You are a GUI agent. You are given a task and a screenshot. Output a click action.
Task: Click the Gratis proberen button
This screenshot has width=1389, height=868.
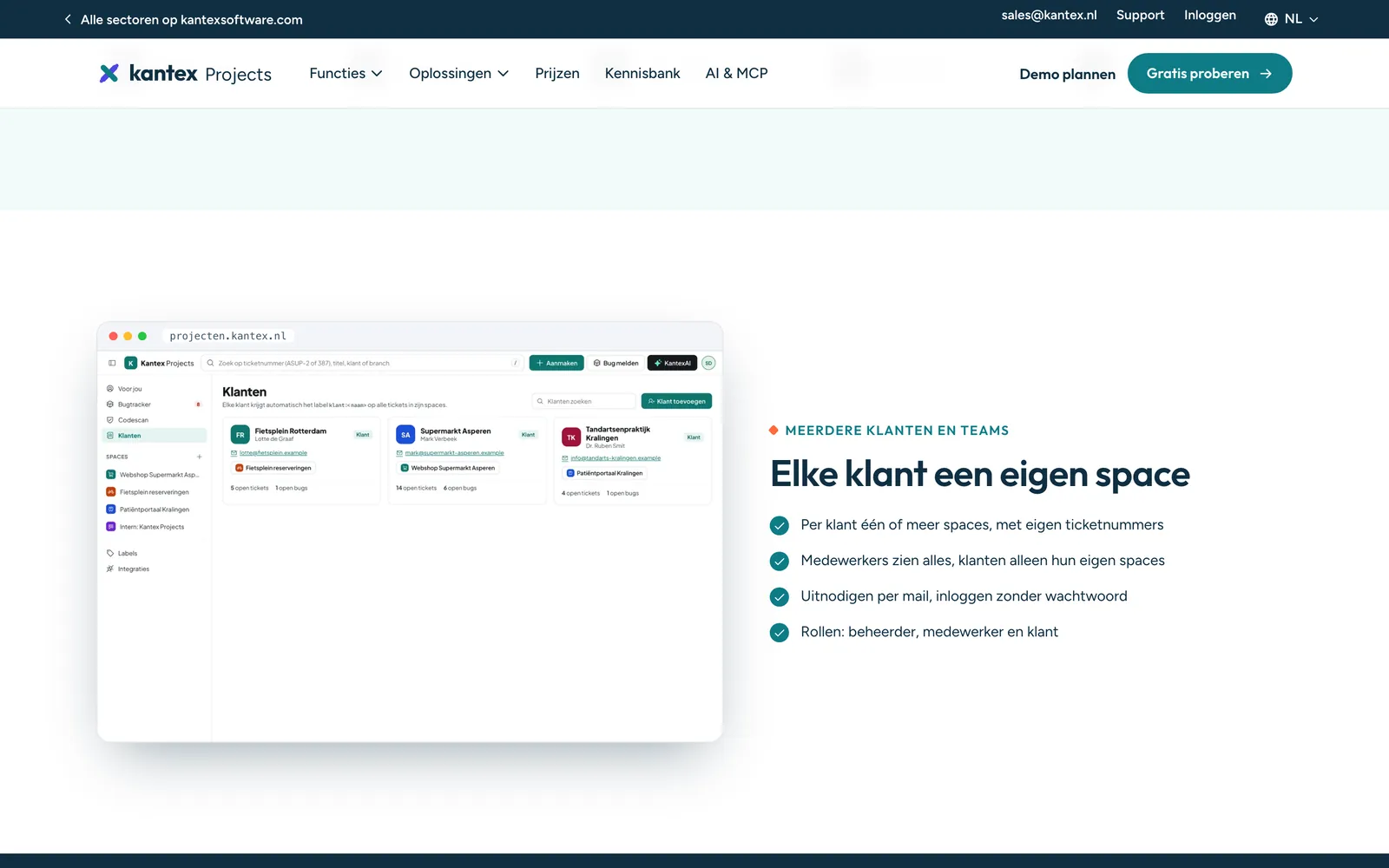[x=1209, y=74]
